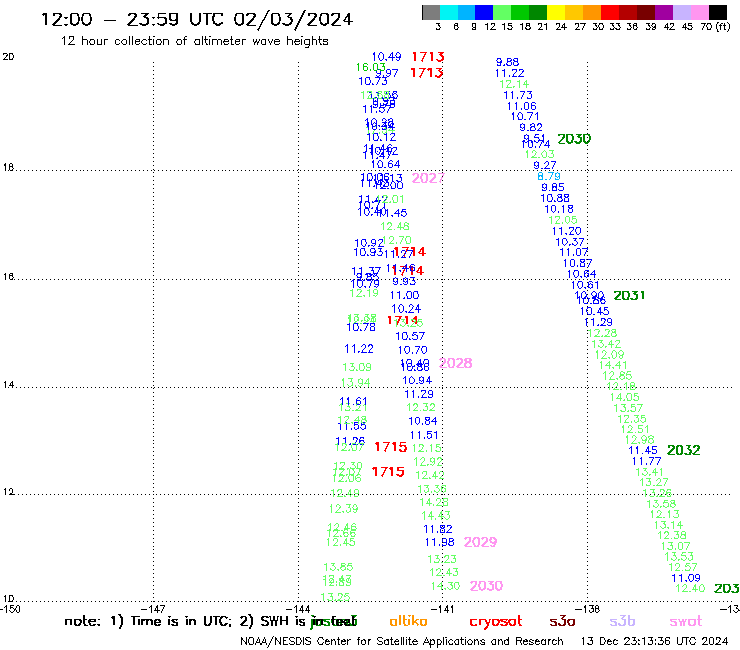Click the '10.70' wave height value

(412, 350)
